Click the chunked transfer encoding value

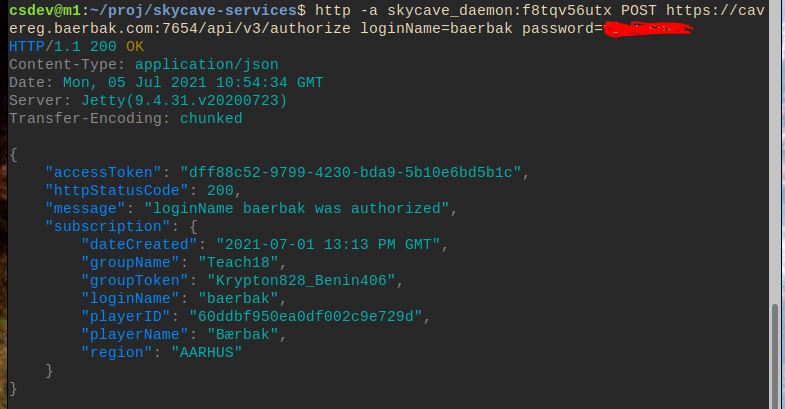[x=210, y=118]
